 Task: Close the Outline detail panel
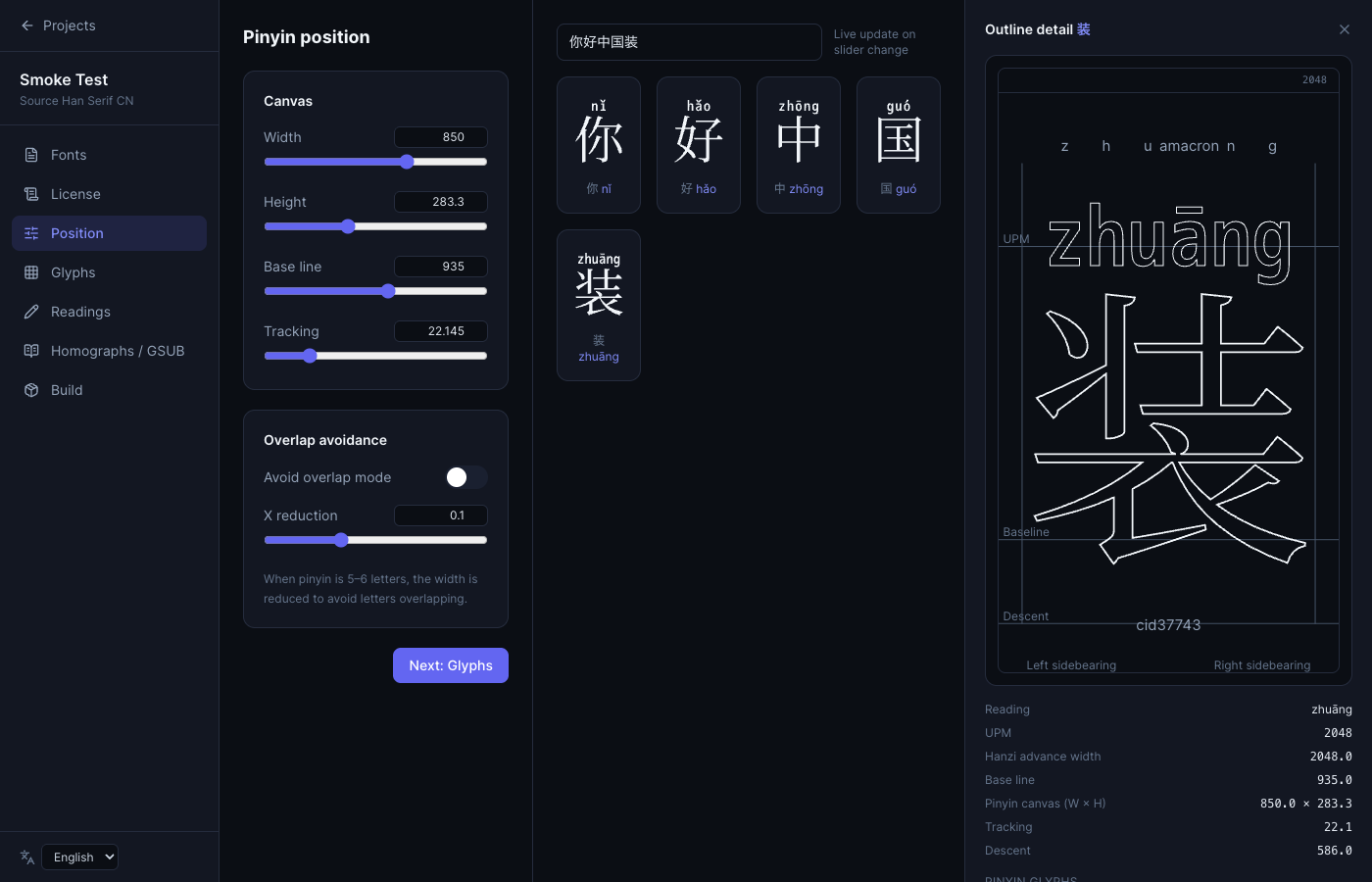coord(1345,29)
